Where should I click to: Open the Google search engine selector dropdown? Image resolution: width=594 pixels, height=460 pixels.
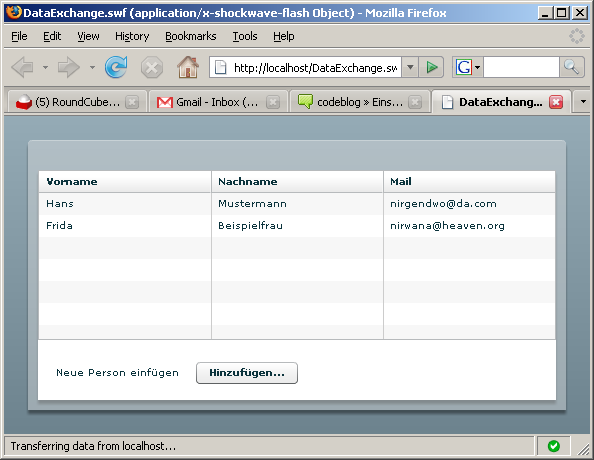[467, 67]
